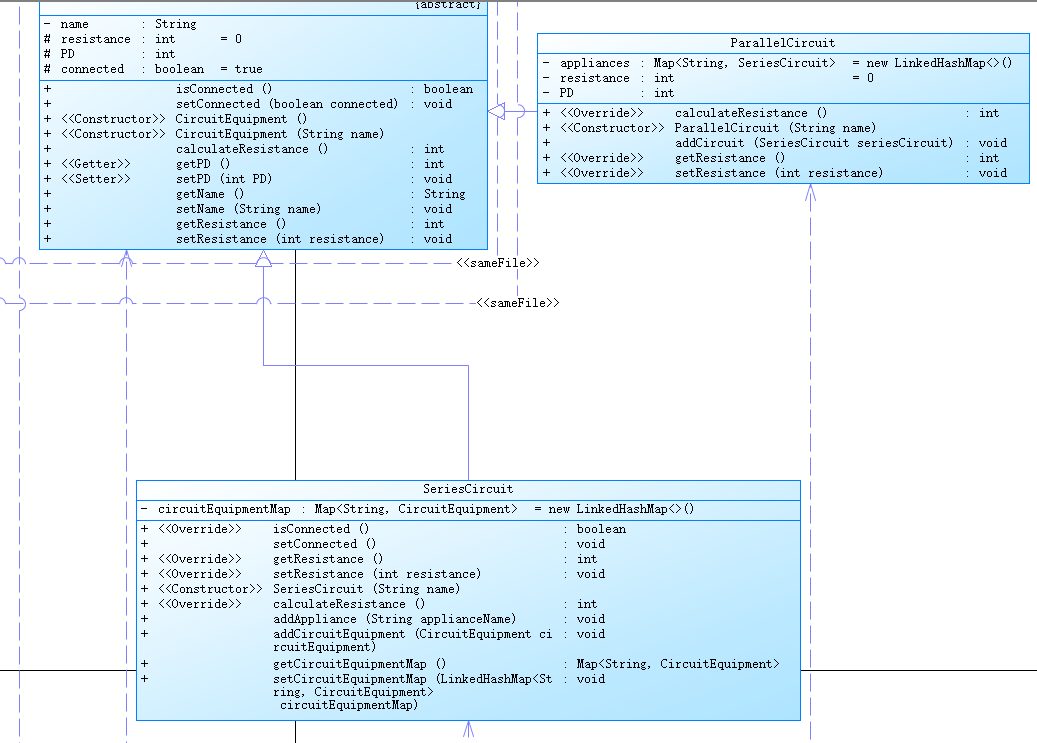Click 'SeriesCircuit (String name)' constructor
Screen dimensions: 1037x743
[300, 589]
